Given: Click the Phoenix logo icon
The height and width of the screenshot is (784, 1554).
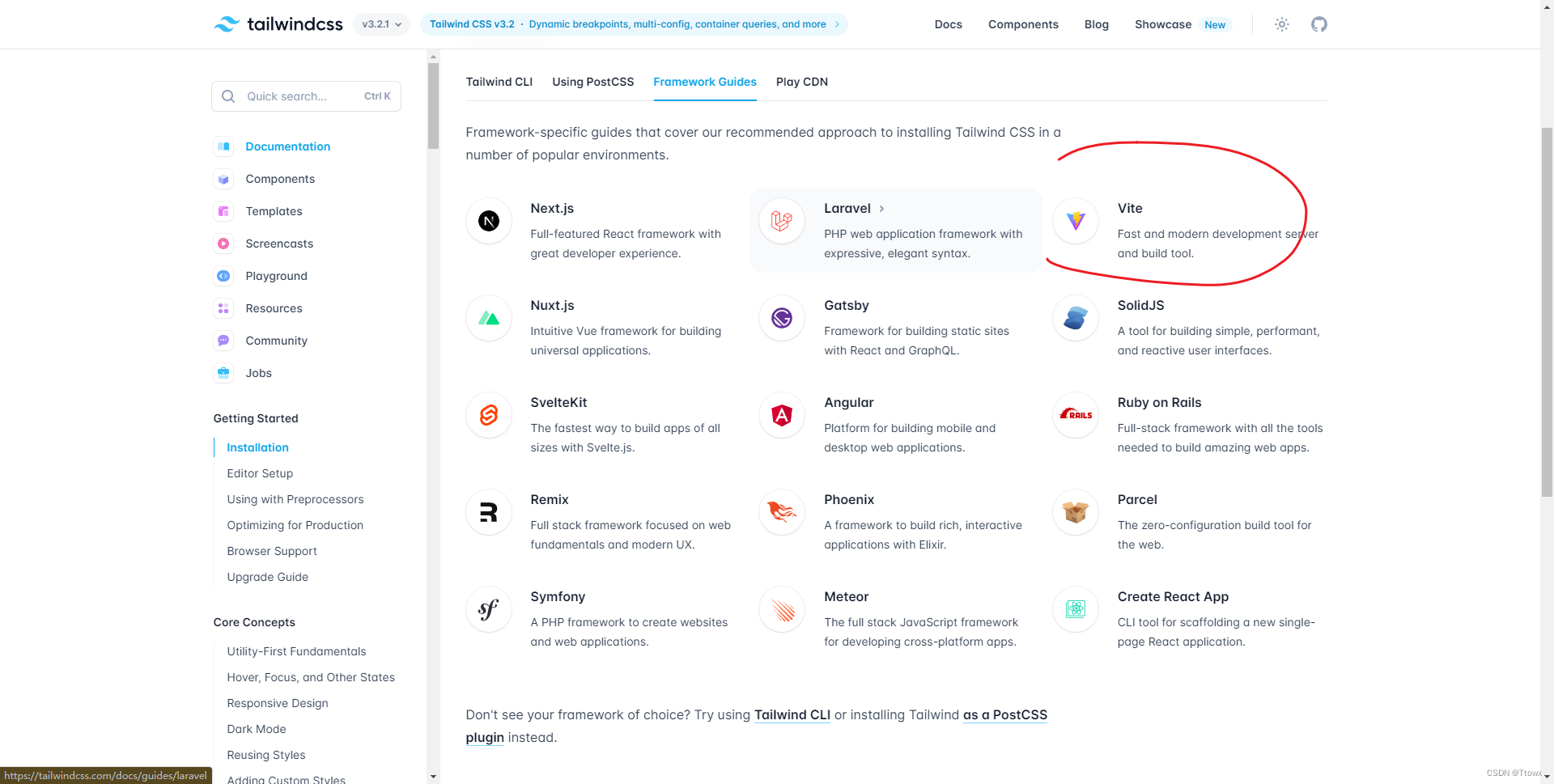Looking at the screenshot, I should (782, 512).
